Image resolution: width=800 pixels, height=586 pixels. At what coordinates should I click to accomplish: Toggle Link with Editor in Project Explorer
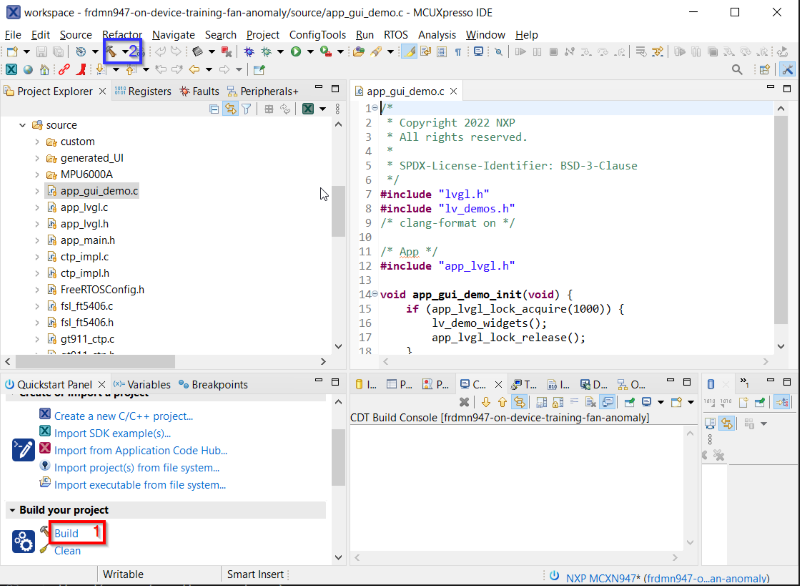[x=231, y=109]
